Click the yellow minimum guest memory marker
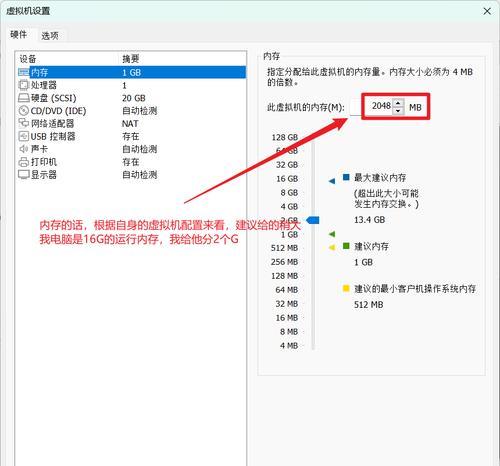 point(332,247)
